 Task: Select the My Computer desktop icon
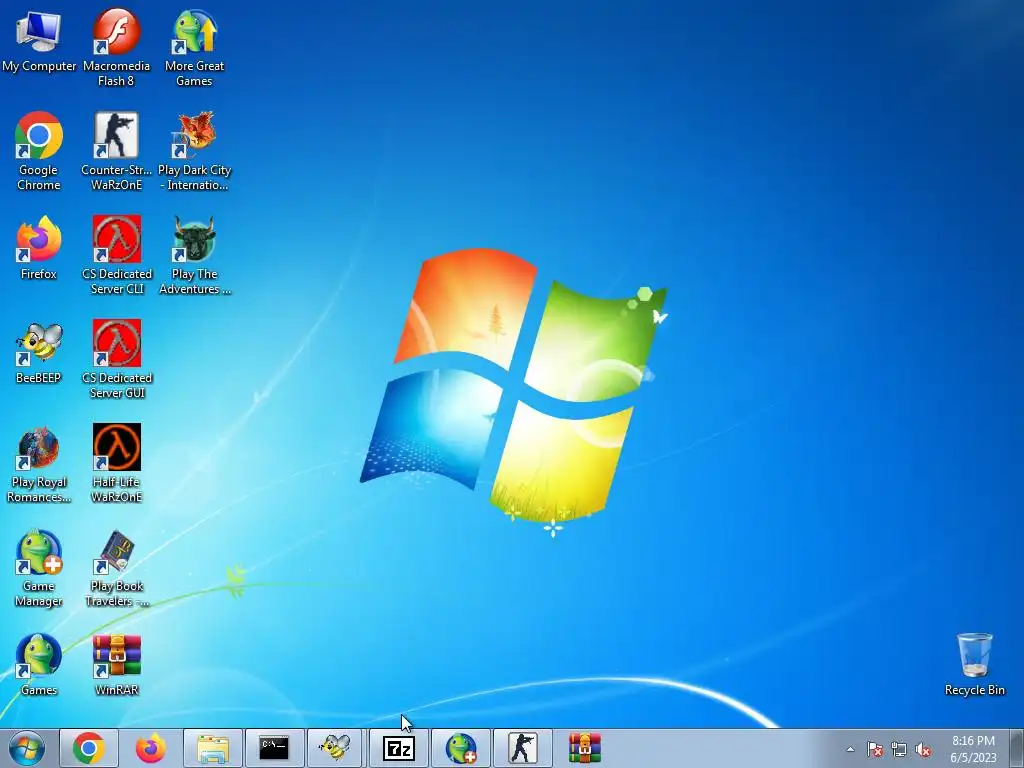[39, 42]
